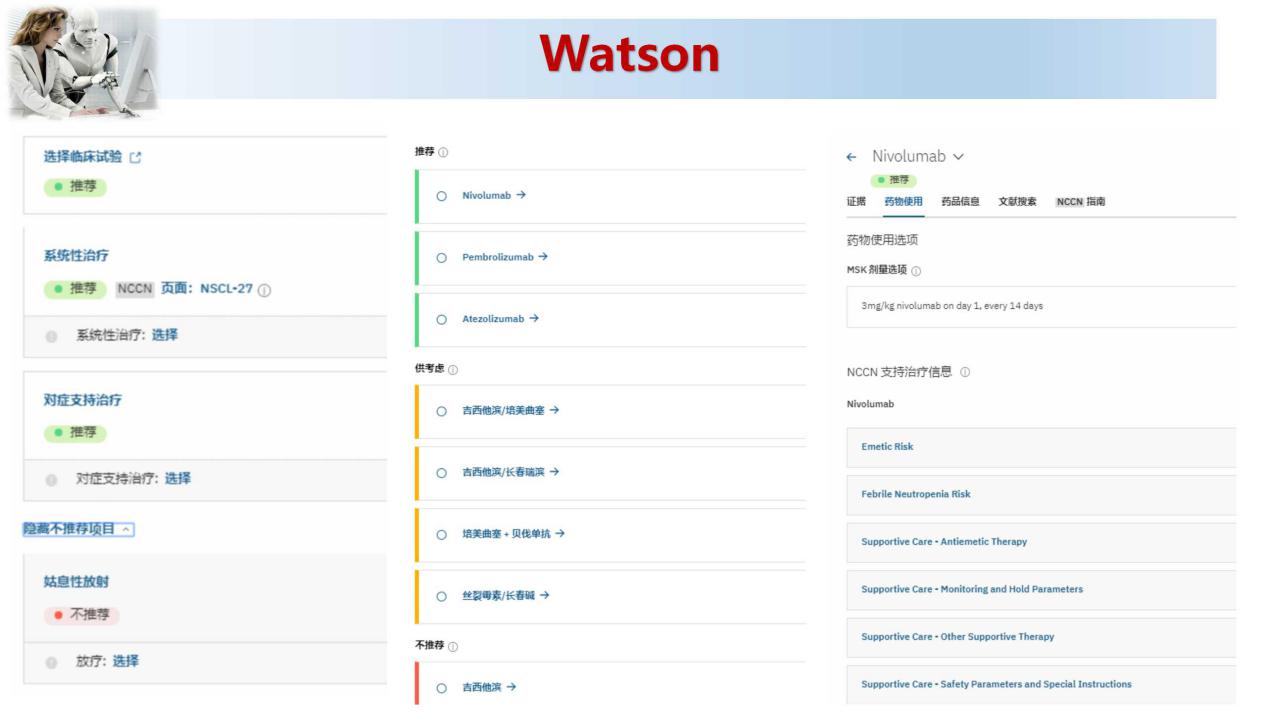This screenshot has width=1267, height=713.
Task: Collapse the 隐藏不推荐项目 section
Action: (x=125, y=529)
